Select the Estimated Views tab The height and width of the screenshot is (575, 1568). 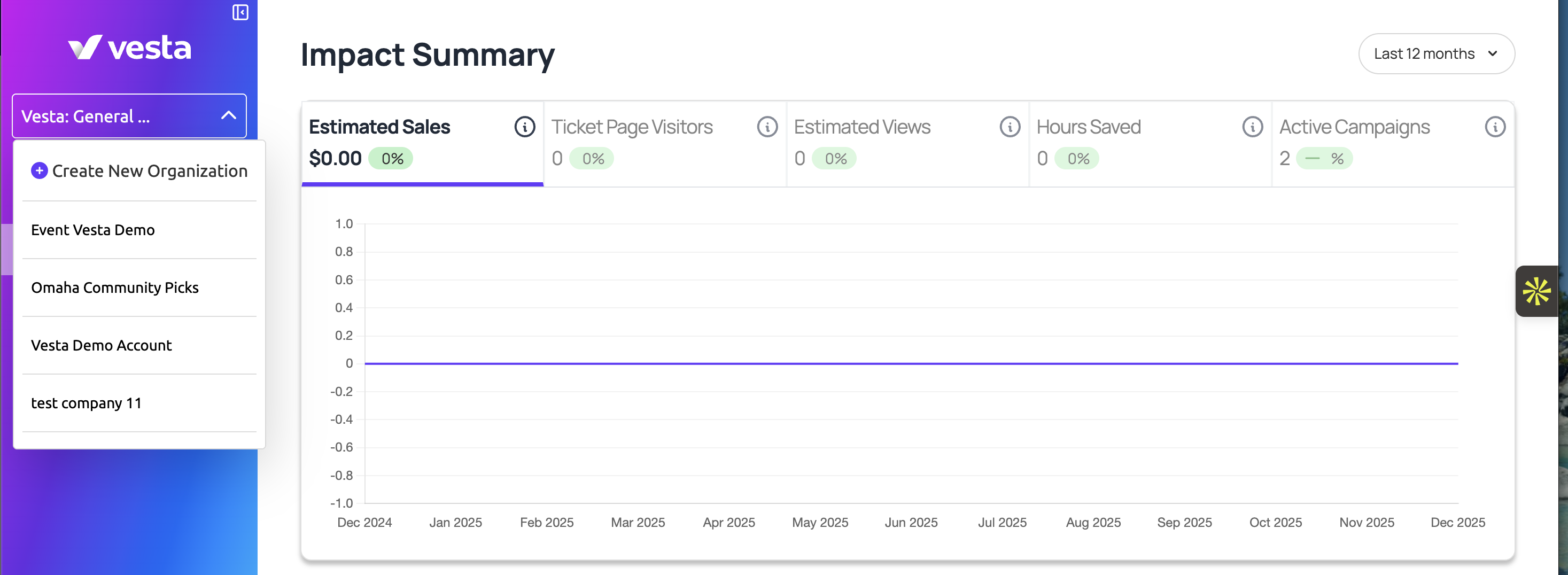(x=907, y=144)
